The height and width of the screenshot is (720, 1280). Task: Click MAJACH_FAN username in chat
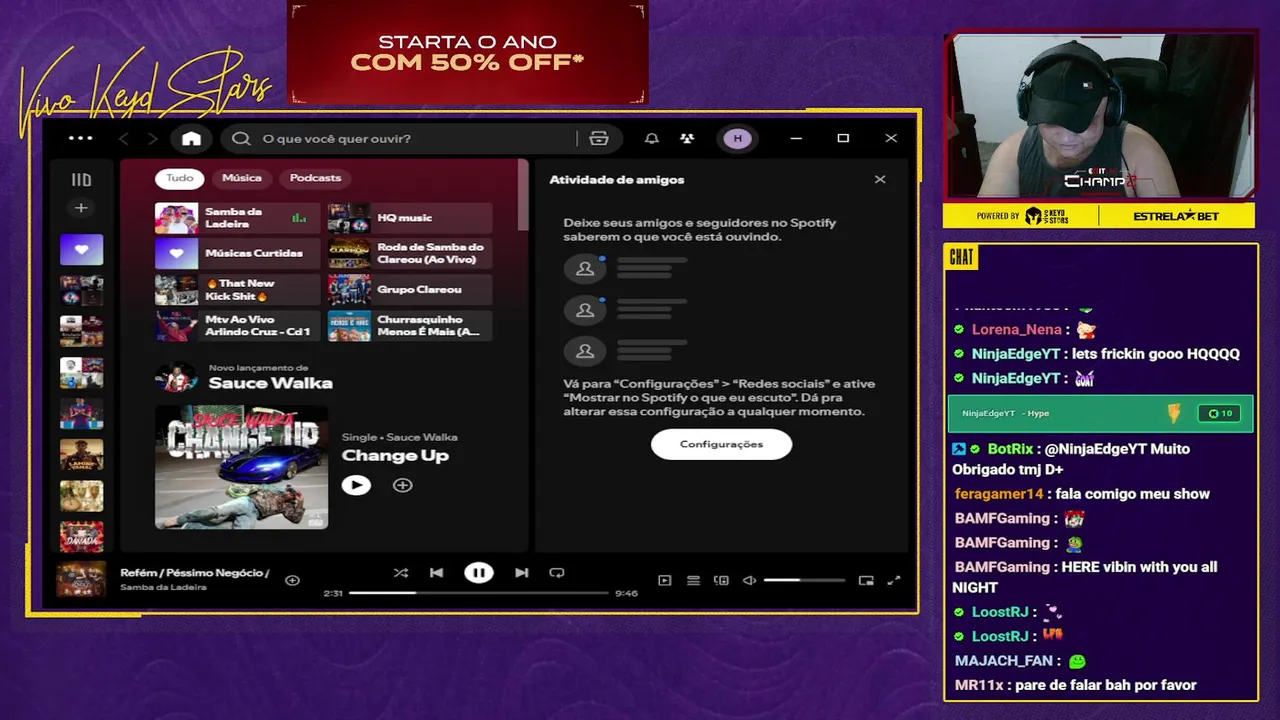(x=1003, y=661)
